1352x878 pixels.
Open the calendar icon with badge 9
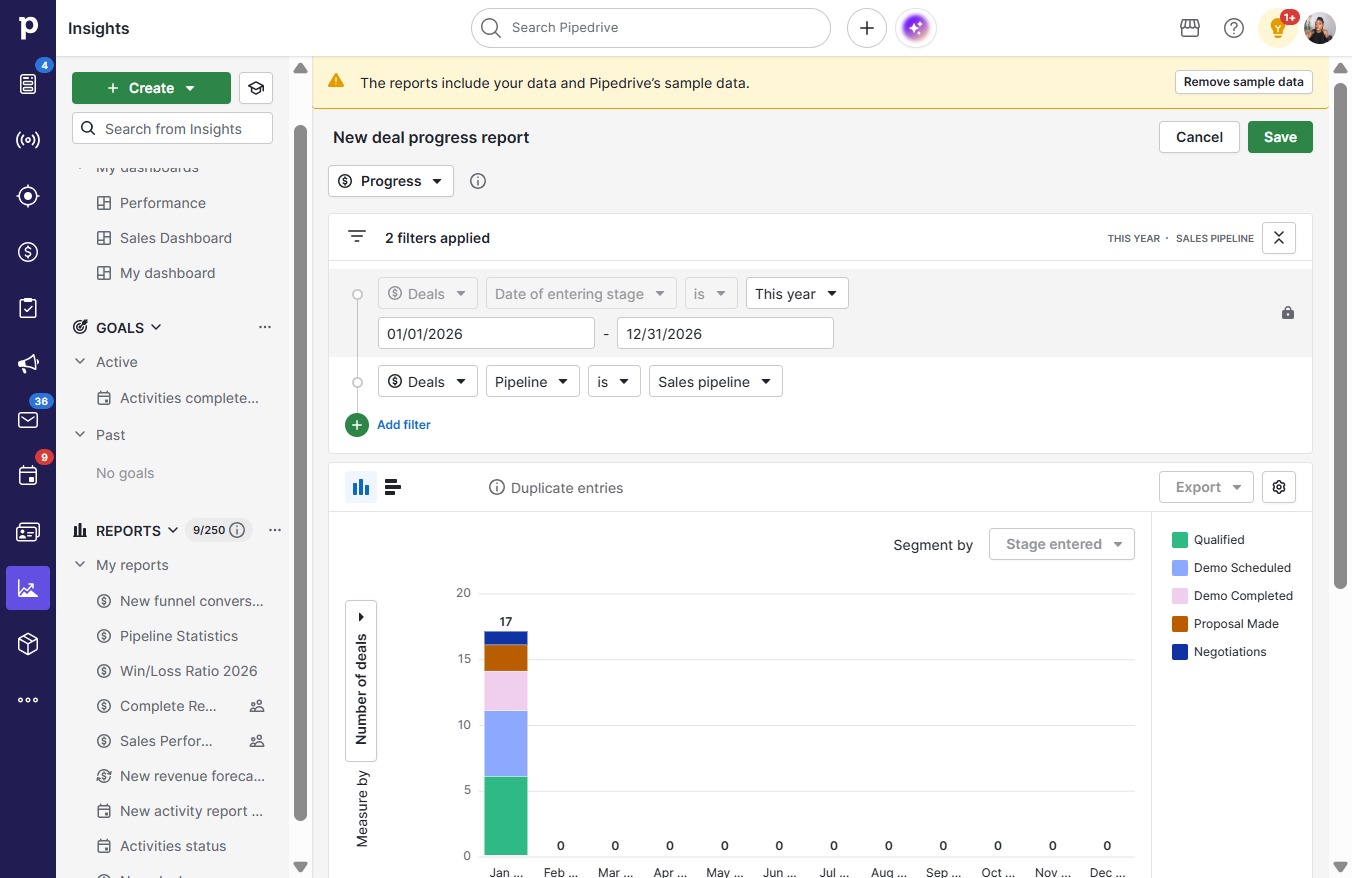[x=28, y=476]
